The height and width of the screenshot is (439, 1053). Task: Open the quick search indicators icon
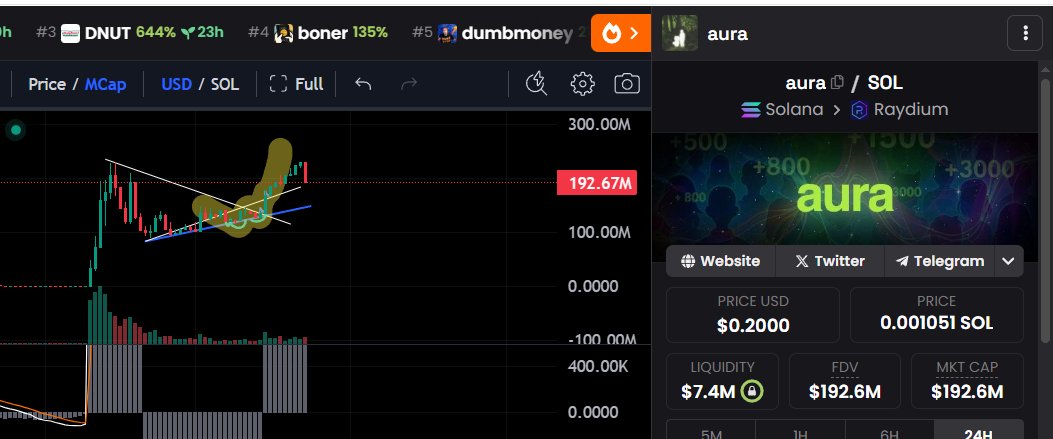point(536,84)
